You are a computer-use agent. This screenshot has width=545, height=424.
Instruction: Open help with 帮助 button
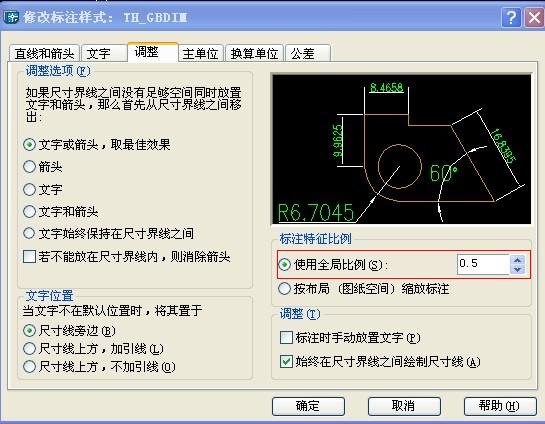(x=500, y=406)
